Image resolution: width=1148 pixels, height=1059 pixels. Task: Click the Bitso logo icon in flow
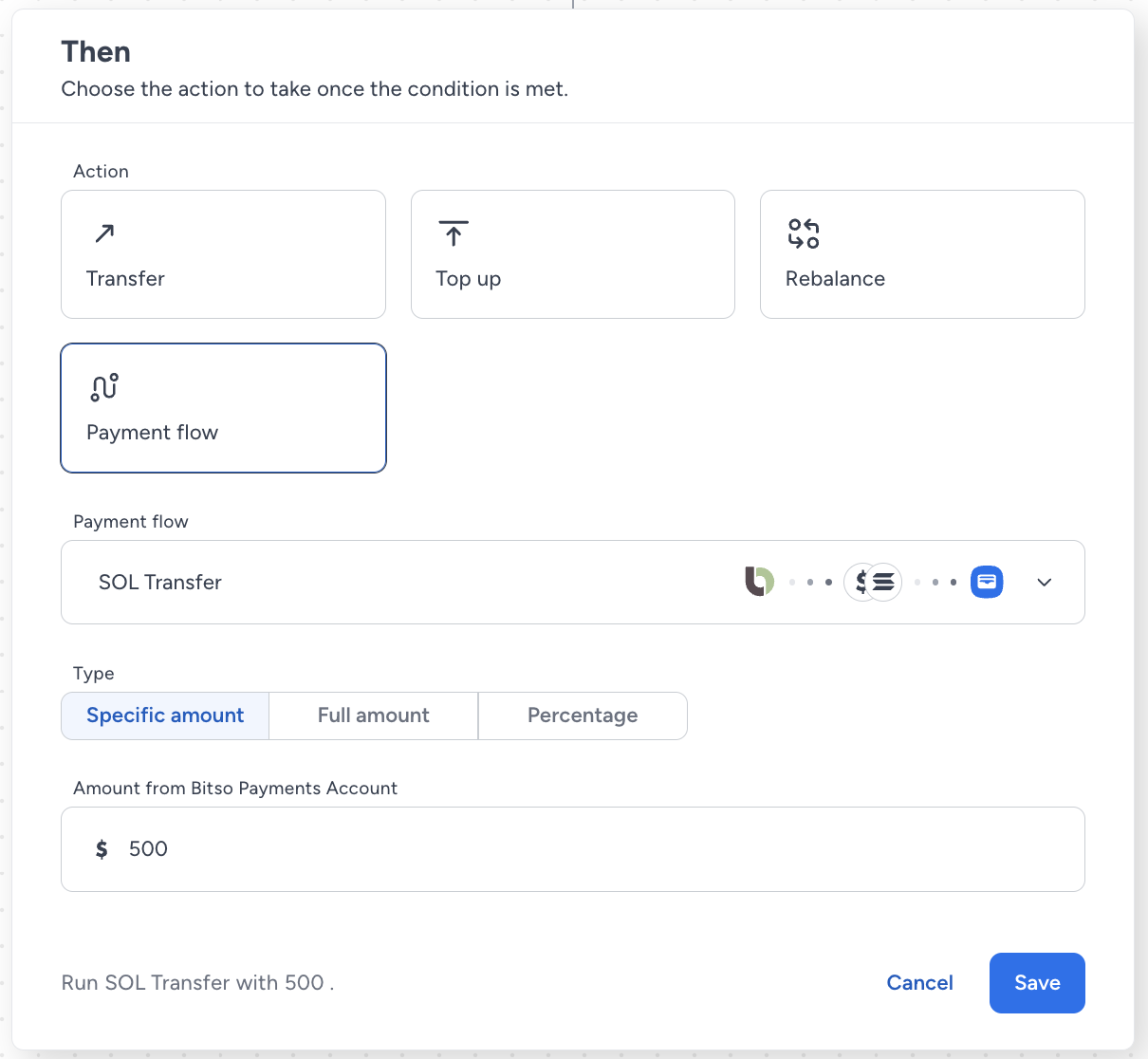(759, 582)
